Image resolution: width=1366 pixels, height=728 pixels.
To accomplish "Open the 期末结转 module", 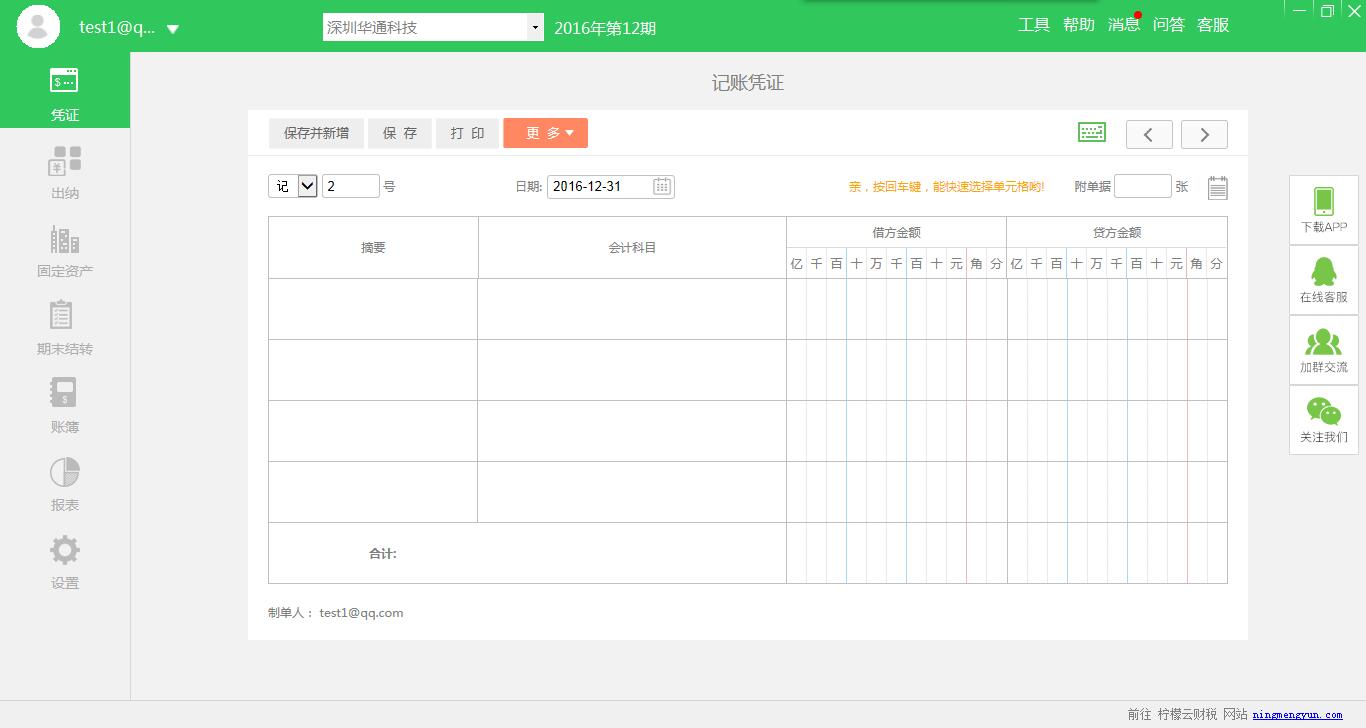I will click(x=64, y=325).
